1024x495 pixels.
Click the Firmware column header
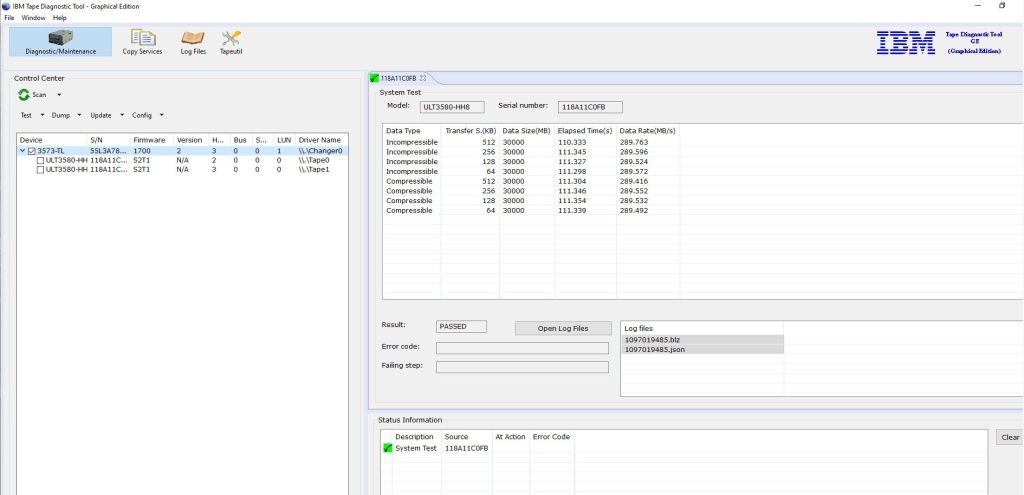click(152, 140)
